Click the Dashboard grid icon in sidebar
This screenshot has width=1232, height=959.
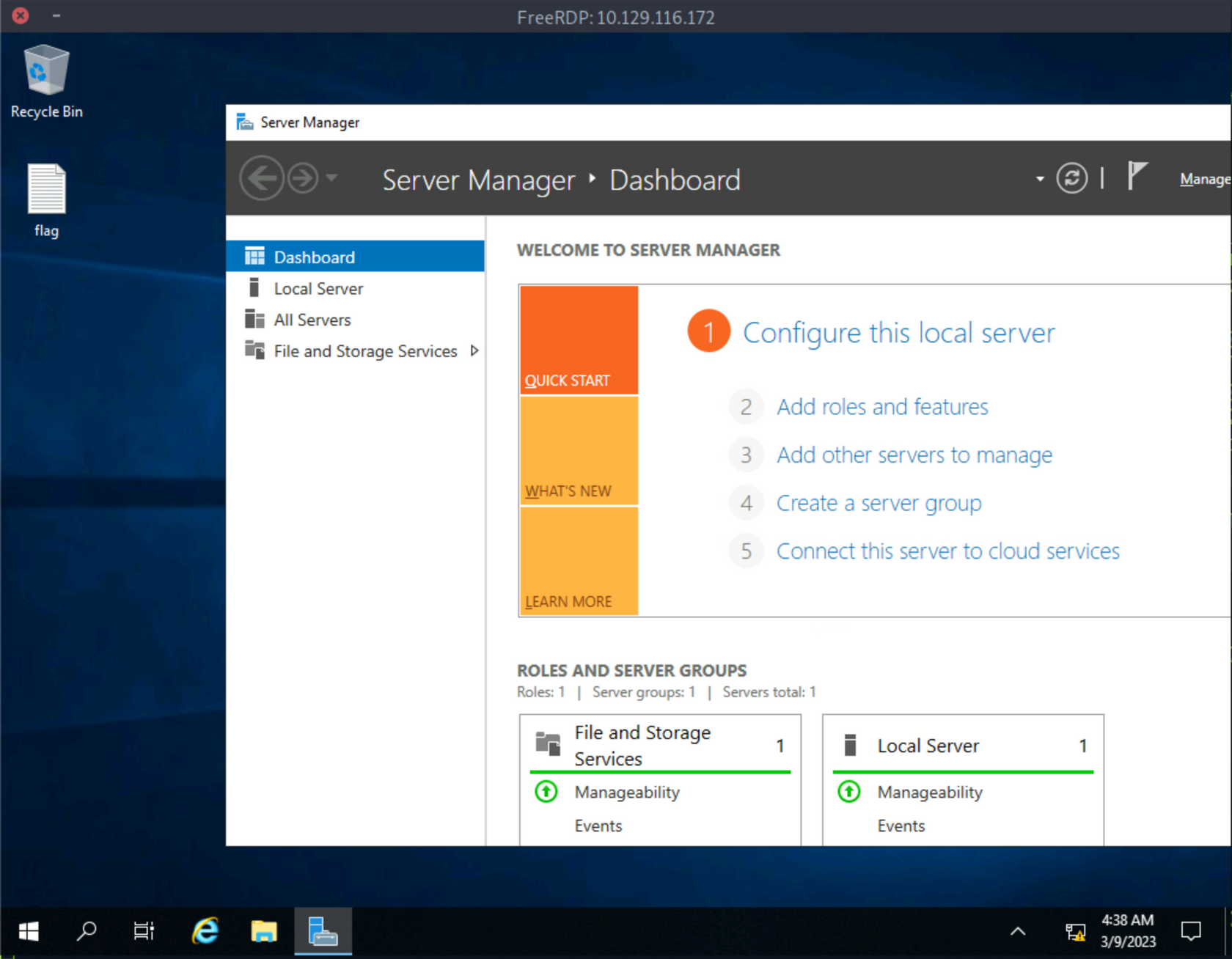click(x=254, y=257)
